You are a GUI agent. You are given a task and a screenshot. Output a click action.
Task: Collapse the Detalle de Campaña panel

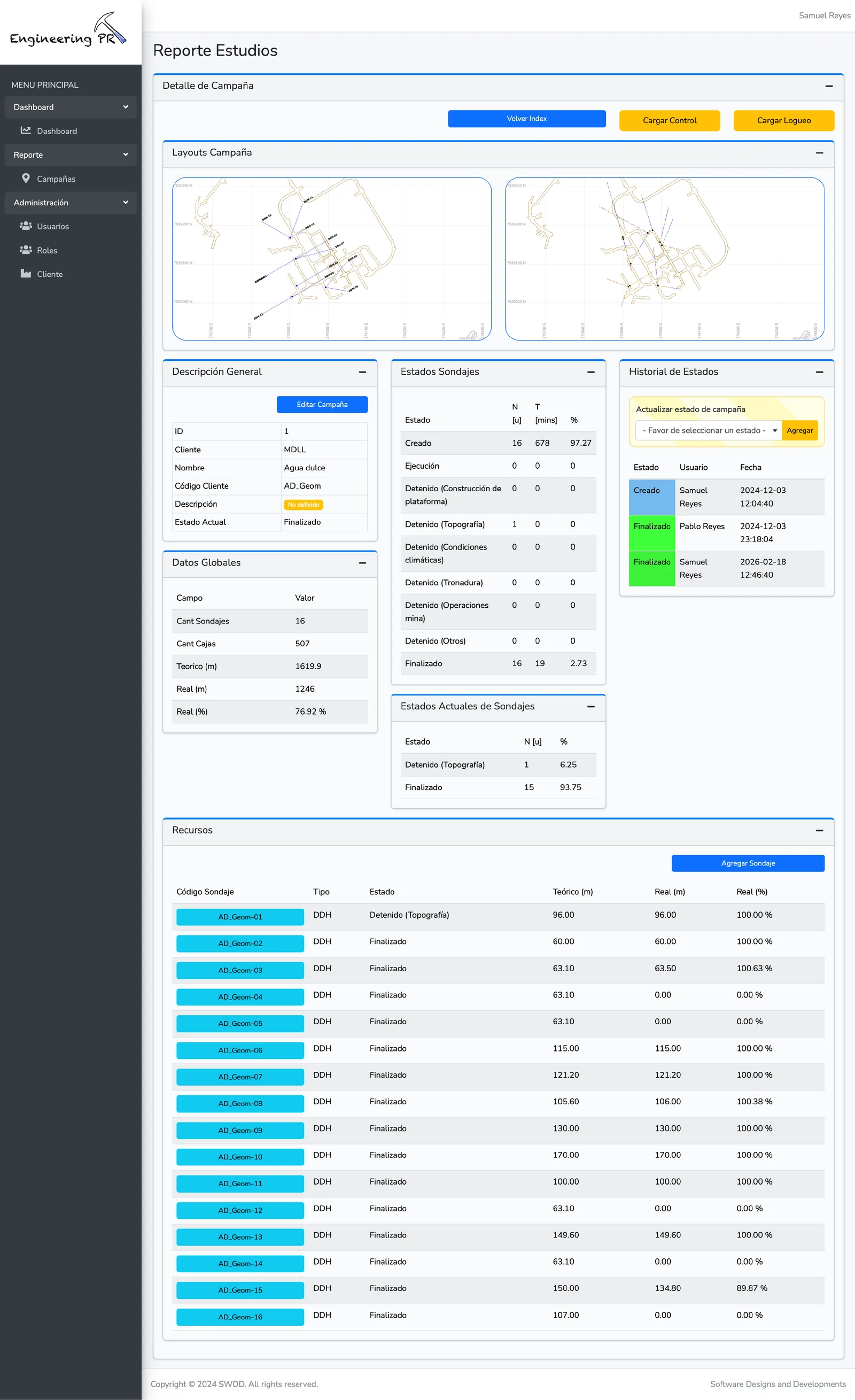click(x=829, y=87)
